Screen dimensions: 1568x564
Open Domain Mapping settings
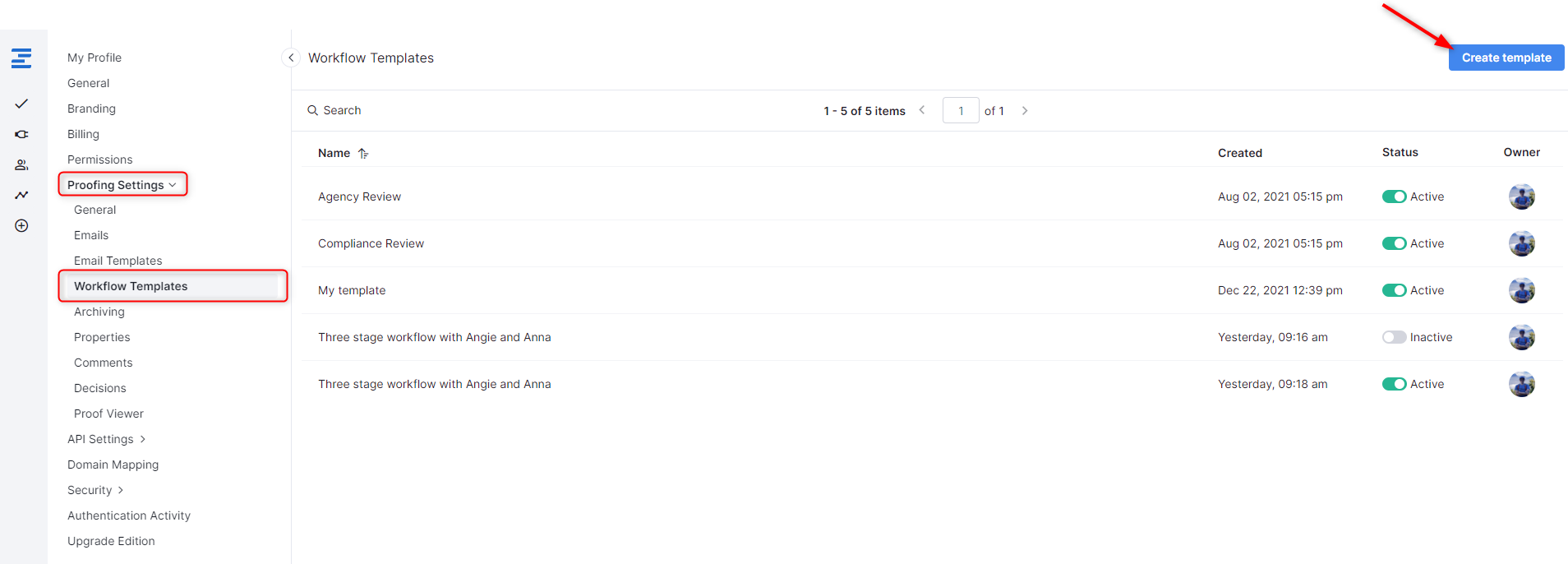113,465
